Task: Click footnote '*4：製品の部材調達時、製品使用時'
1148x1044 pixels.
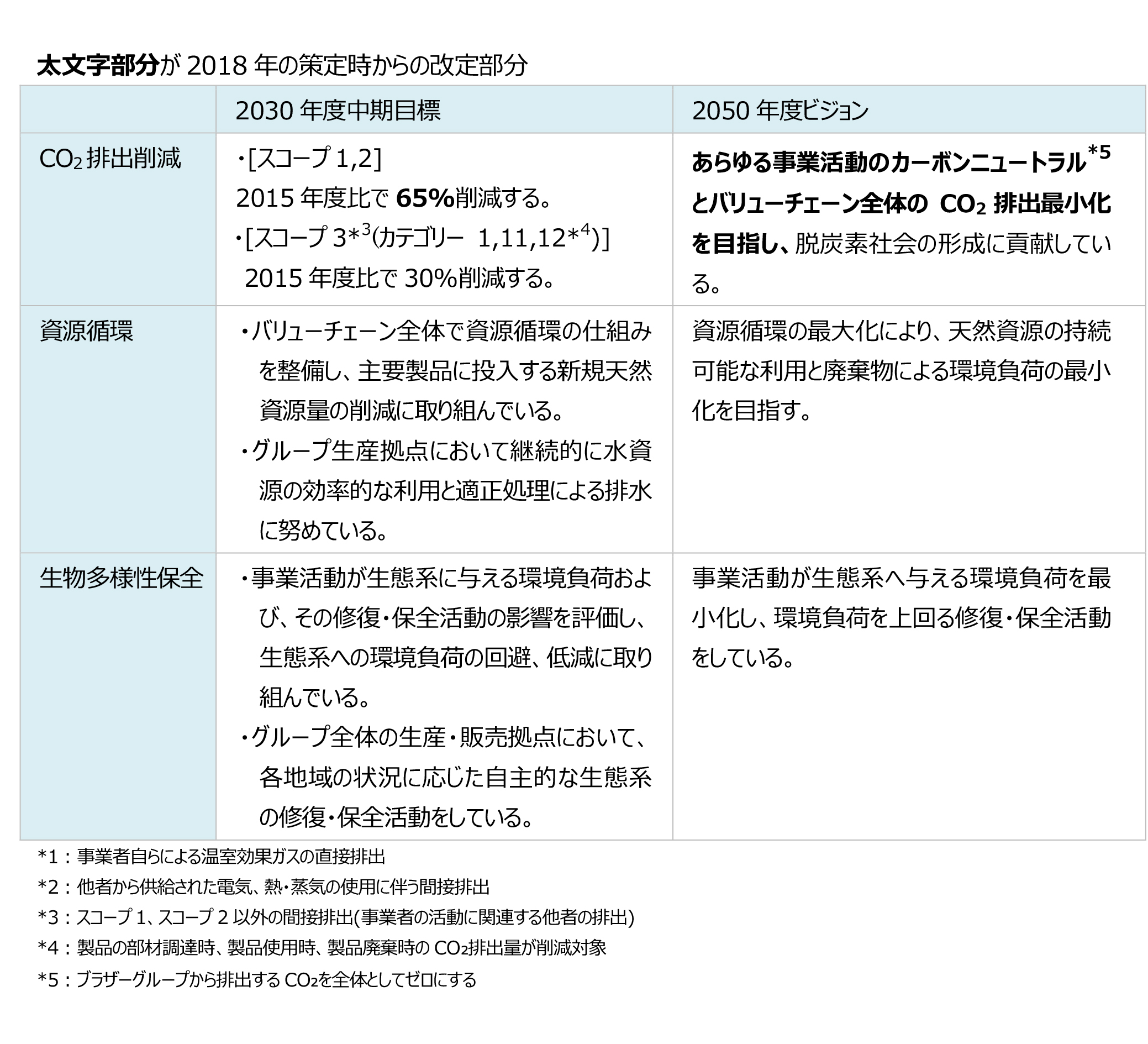Action: point(322,948)
